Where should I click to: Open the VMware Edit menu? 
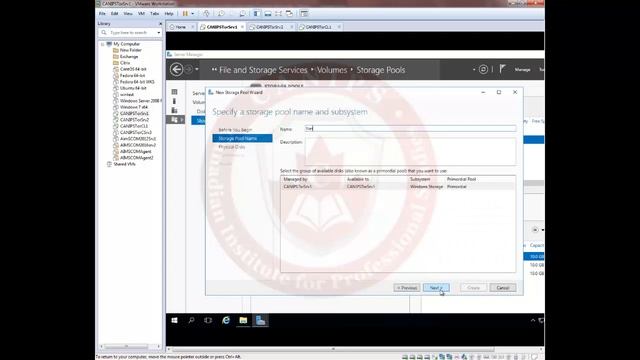tap(114, 13)
